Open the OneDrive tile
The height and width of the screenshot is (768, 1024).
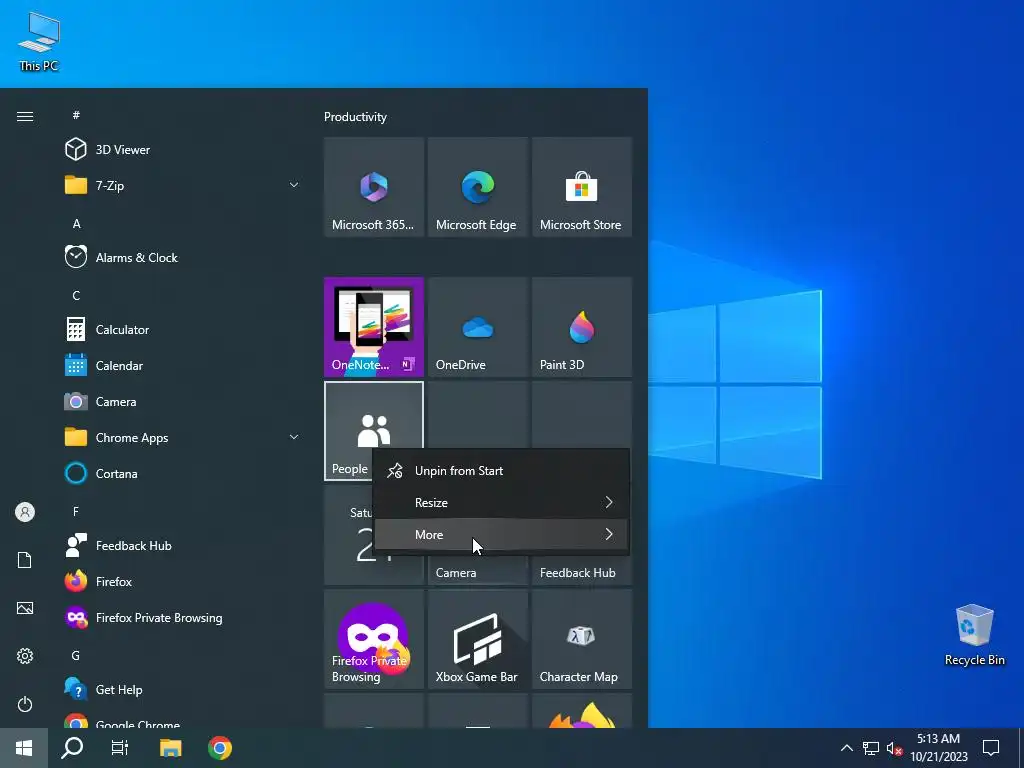(x=477, y=327)
